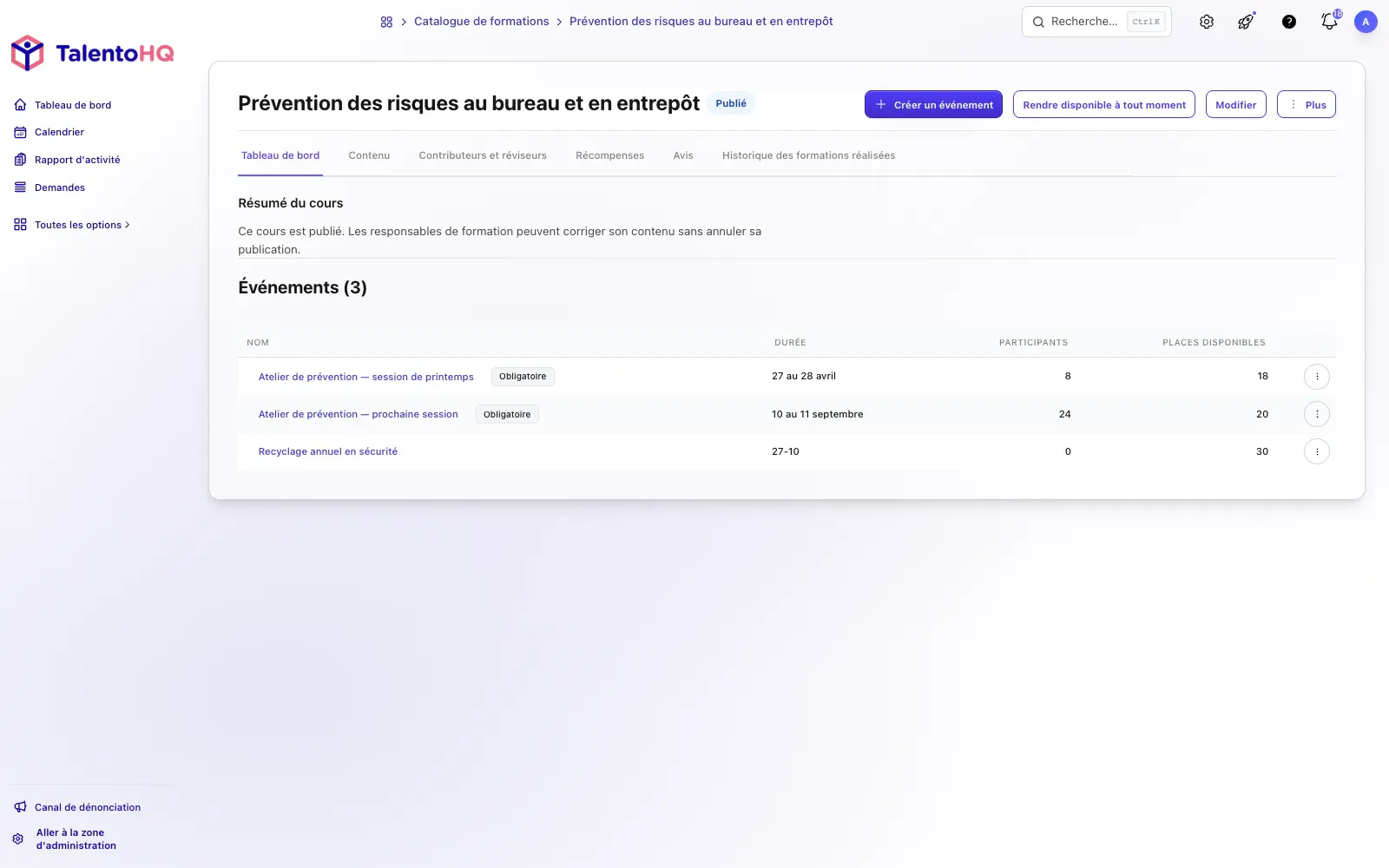Open actions menu for session de printemps row
Viewport: 1389px width, 868px height.
[x=1317, y=377]
